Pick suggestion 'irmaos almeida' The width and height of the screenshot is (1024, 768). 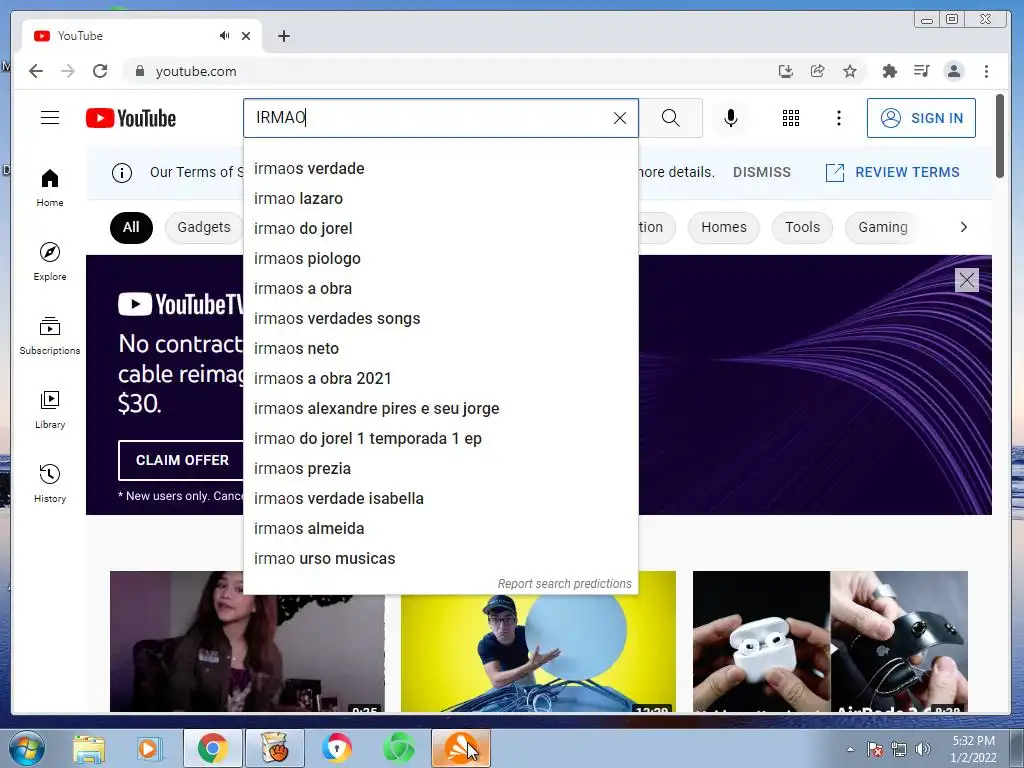(441, 529)
